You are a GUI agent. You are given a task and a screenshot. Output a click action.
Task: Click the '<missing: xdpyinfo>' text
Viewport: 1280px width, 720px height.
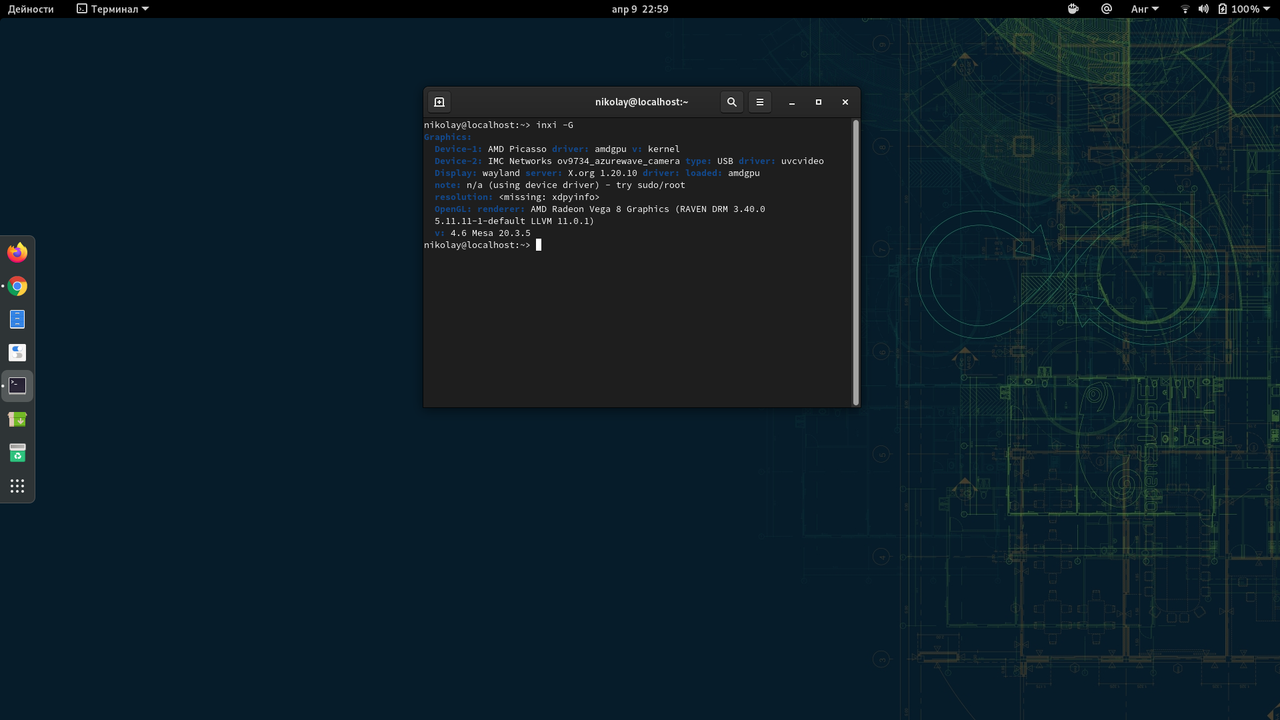pyautogui.click(x=549, y=197)
